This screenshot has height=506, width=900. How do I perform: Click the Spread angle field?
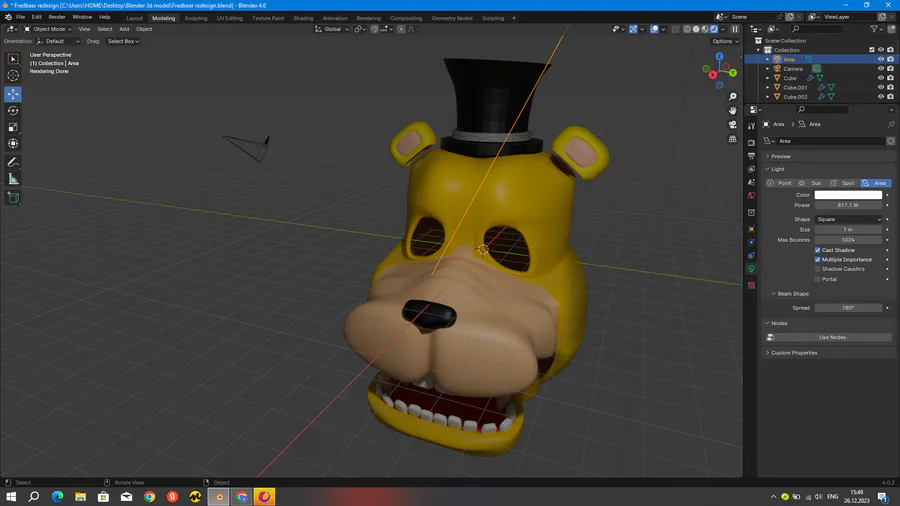(x=848, y=308)
